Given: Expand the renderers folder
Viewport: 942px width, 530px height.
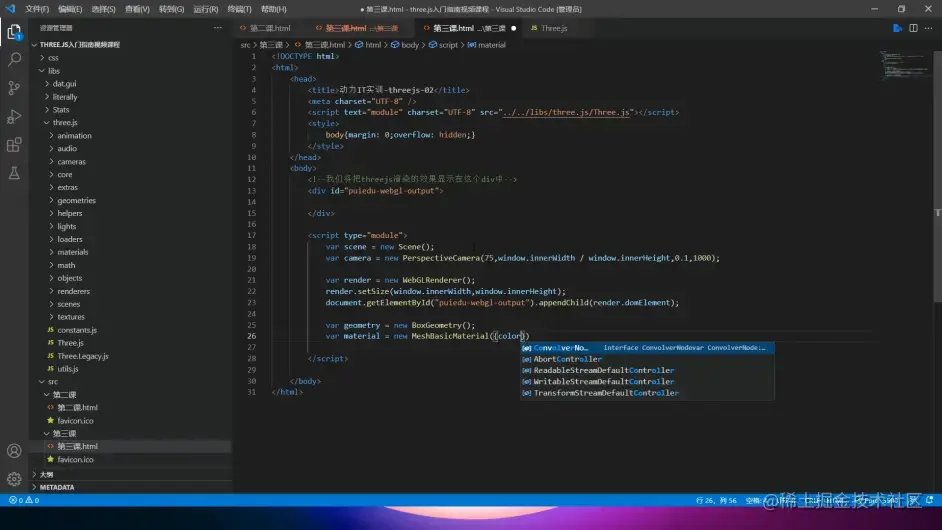Looking at the screenshot, I should pyautogui.click(x=73, y=291).
